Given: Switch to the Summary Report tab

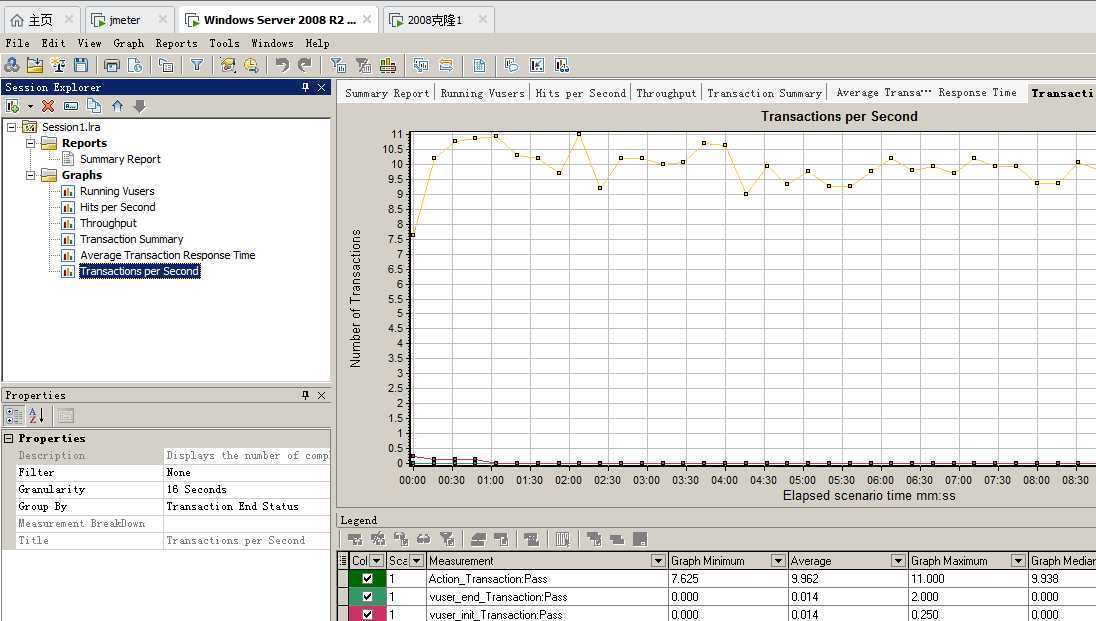Looking at the screenshot, I should tap(387, 93).
